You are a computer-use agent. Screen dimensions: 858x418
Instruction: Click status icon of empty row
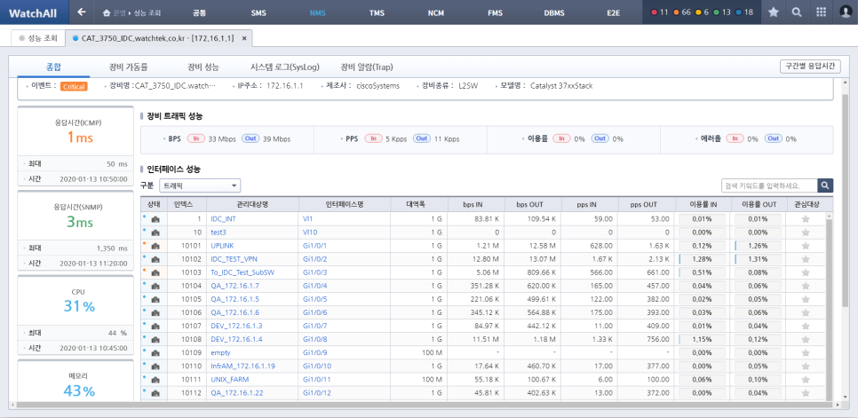click(154, 353)
